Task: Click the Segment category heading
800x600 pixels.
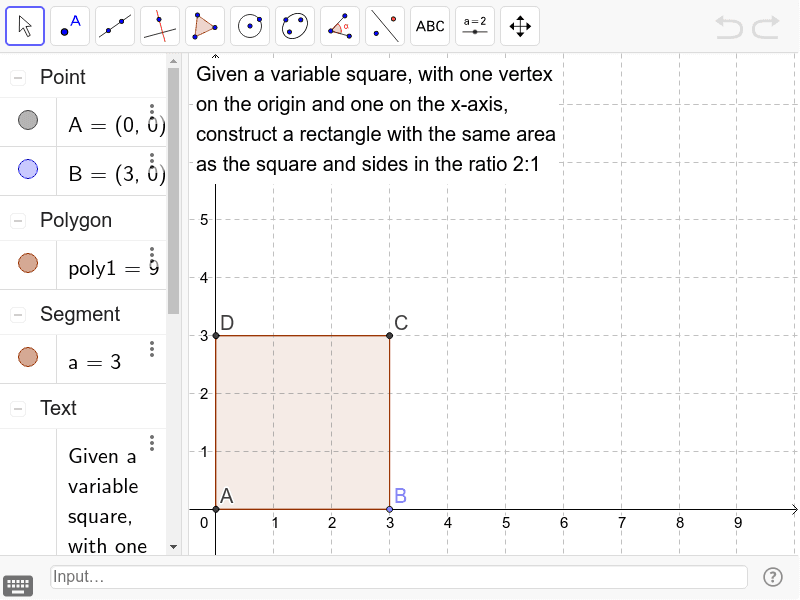Action: [80, 315]
